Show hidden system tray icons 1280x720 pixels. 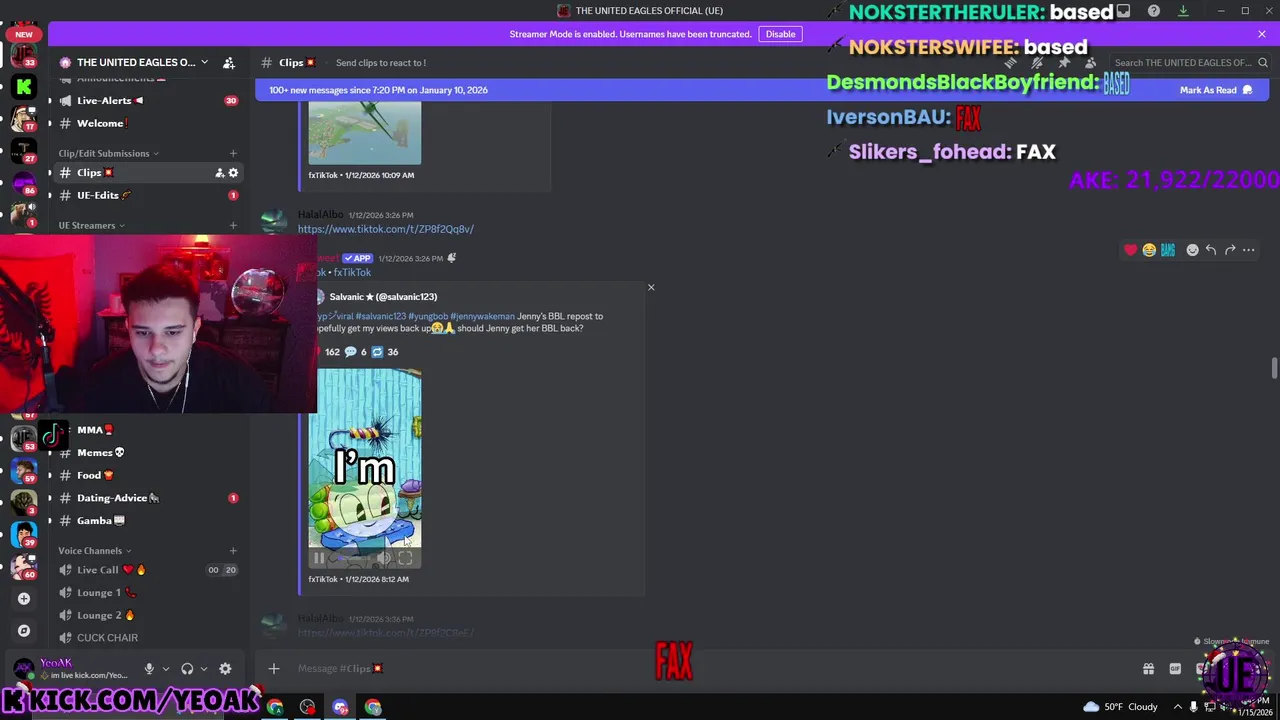1177,707
